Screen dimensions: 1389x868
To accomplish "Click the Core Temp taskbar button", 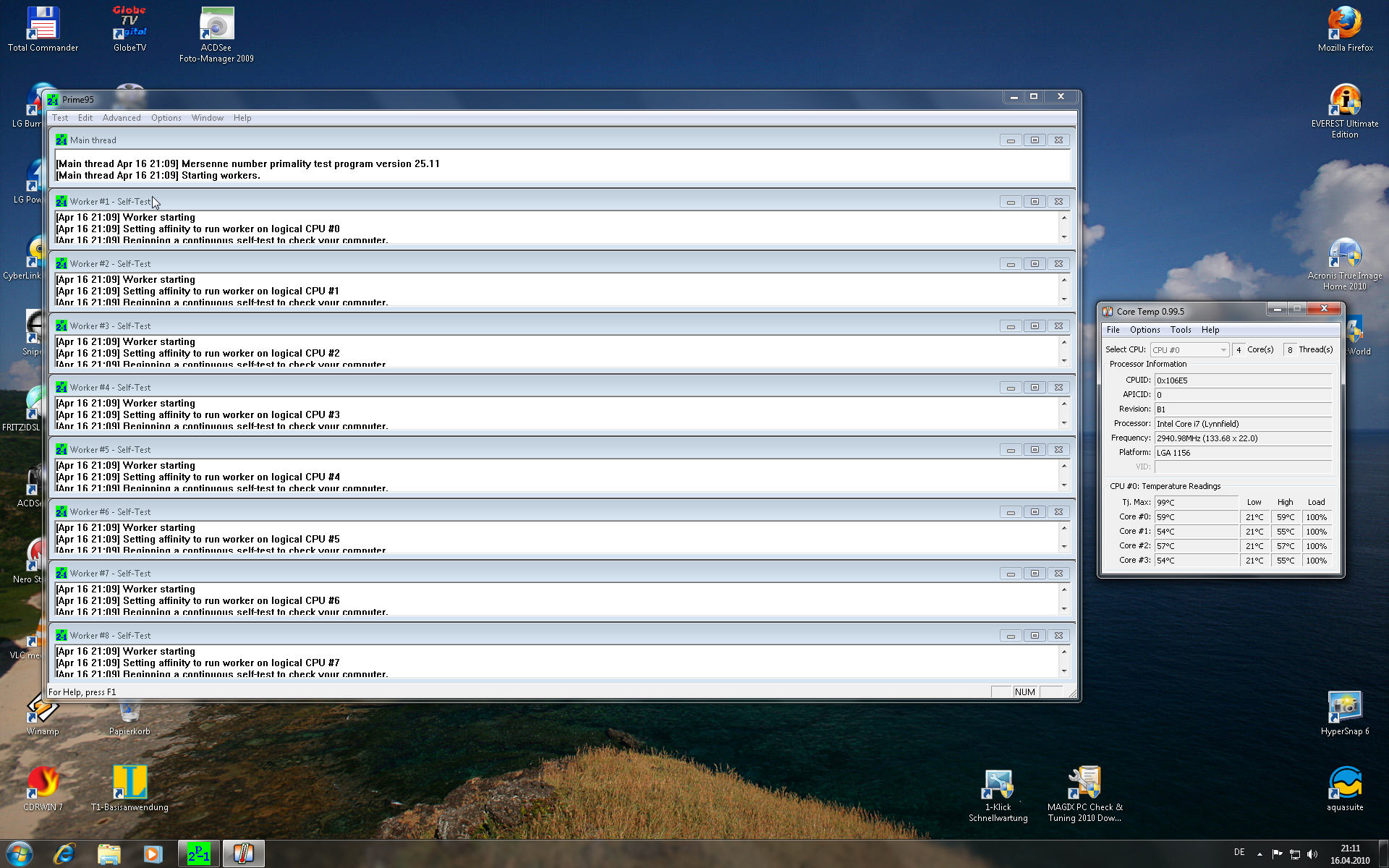I will pyautogui.click(x=244, y=854).
